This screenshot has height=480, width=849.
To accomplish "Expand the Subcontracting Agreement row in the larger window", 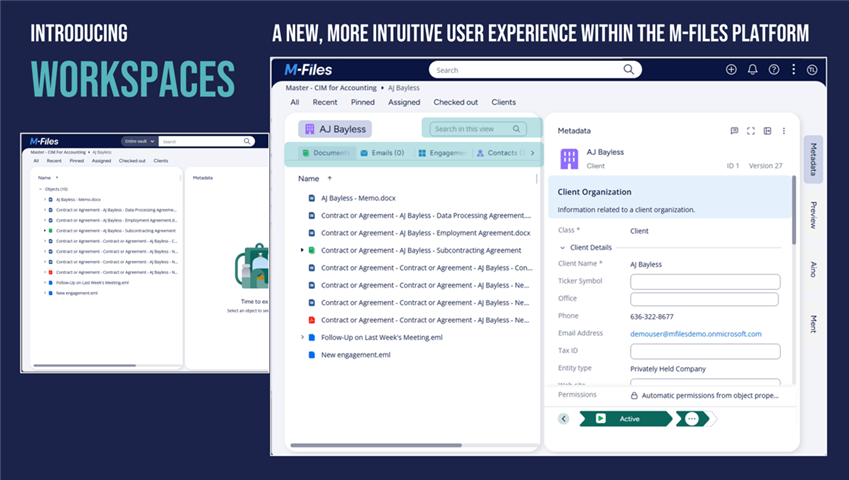I will point(302,250).
